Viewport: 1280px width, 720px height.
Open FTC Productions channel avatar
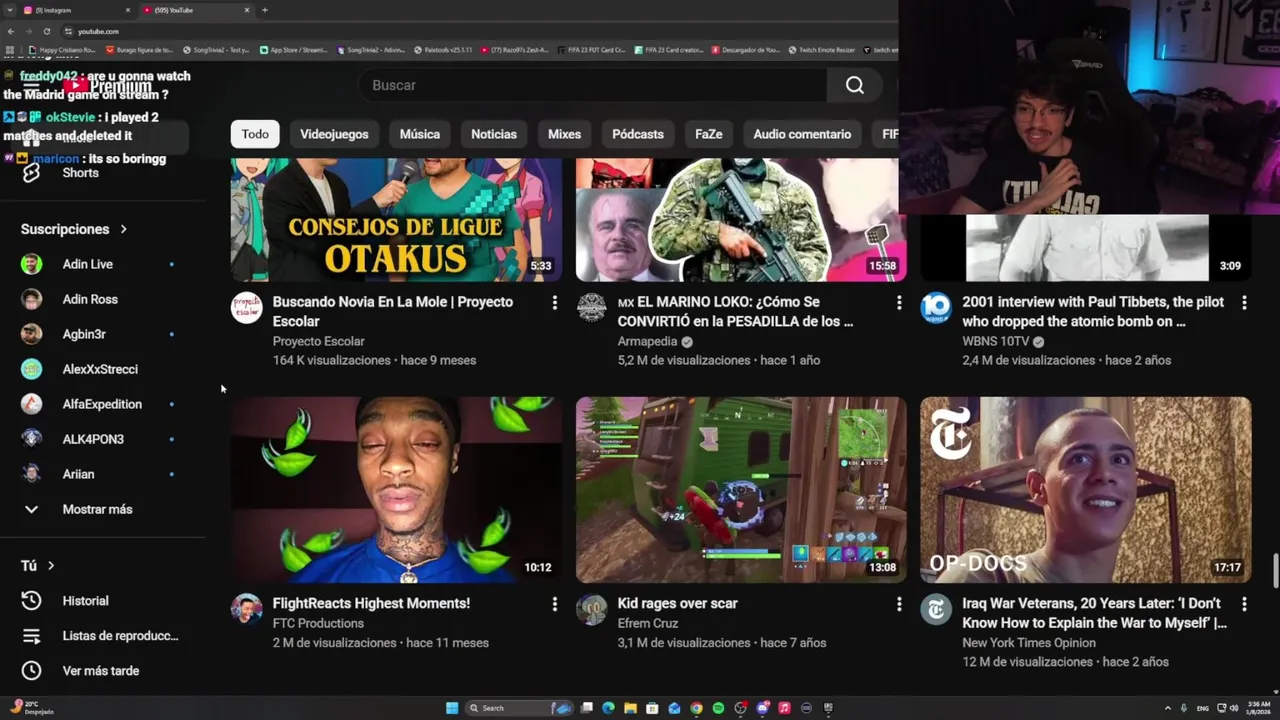coord(246,609)
